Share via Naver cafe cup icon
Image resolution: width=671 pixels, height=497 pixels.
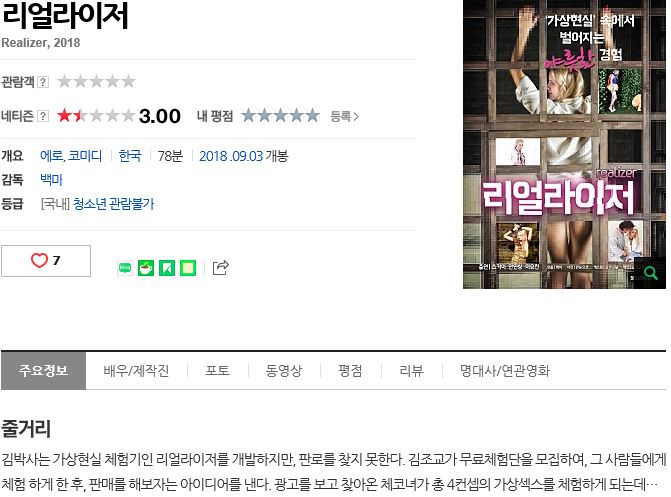point(146,268)
